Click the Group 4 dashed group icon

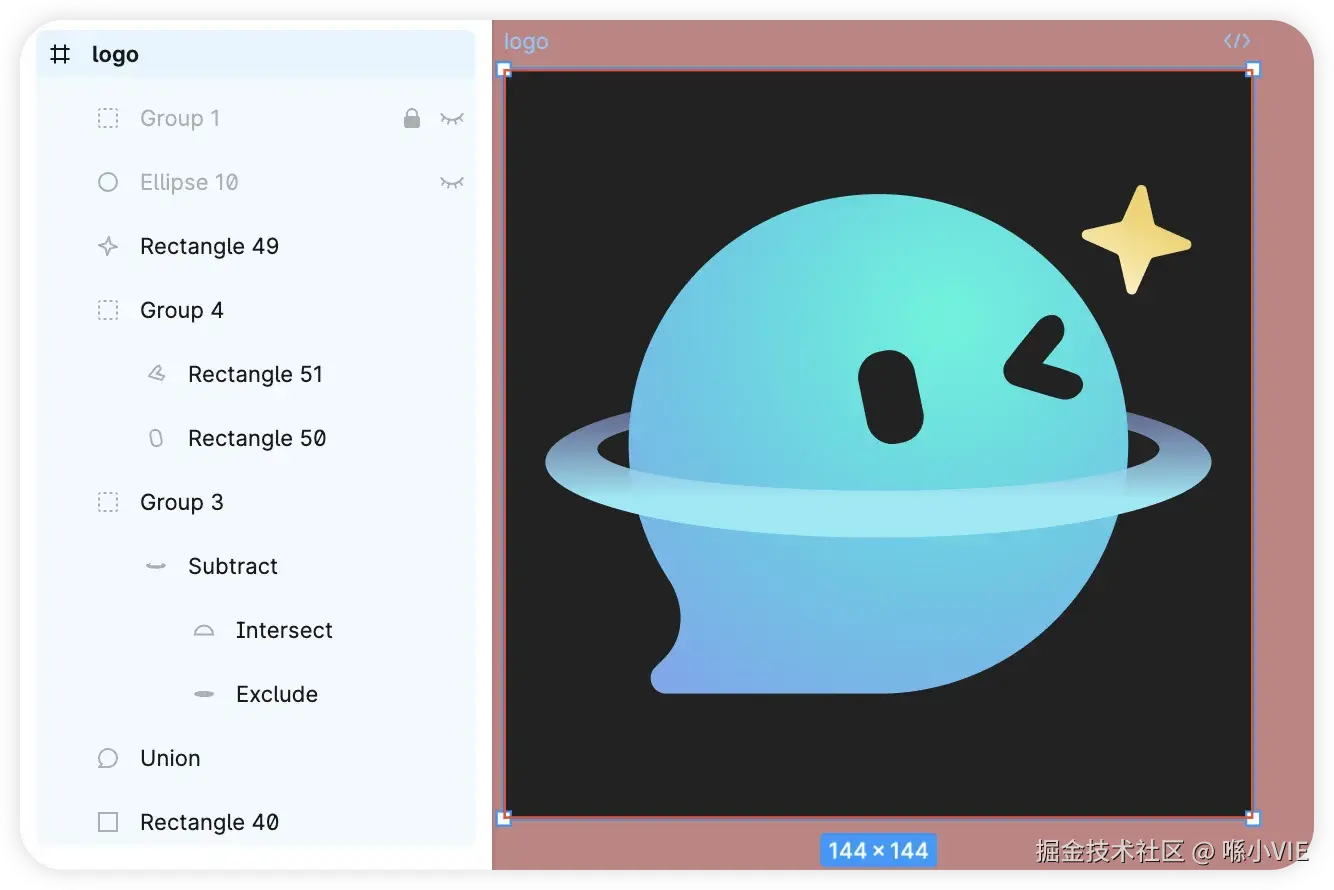(x=108, y=310)
